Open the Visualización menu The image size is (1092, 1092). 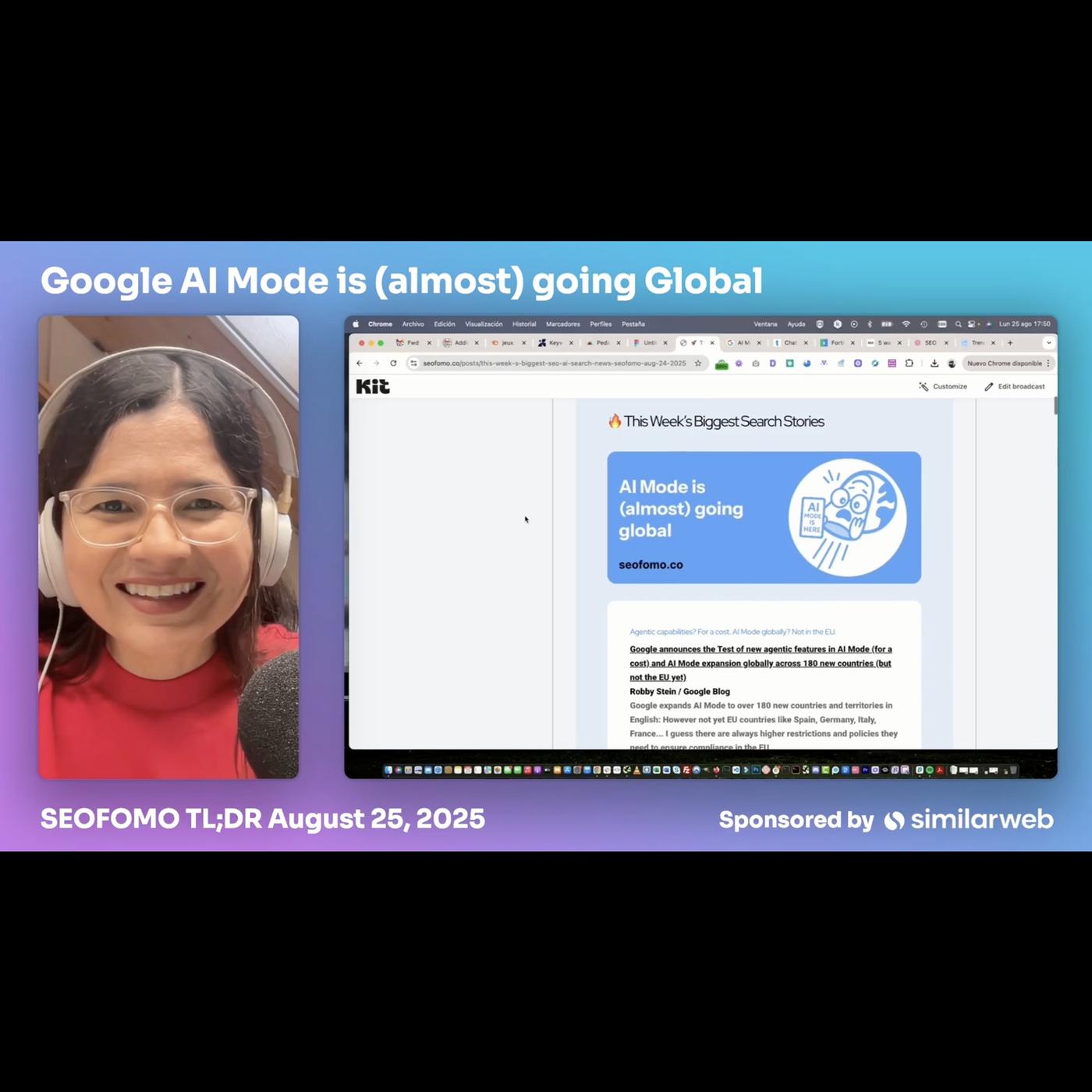click(484, 324)
